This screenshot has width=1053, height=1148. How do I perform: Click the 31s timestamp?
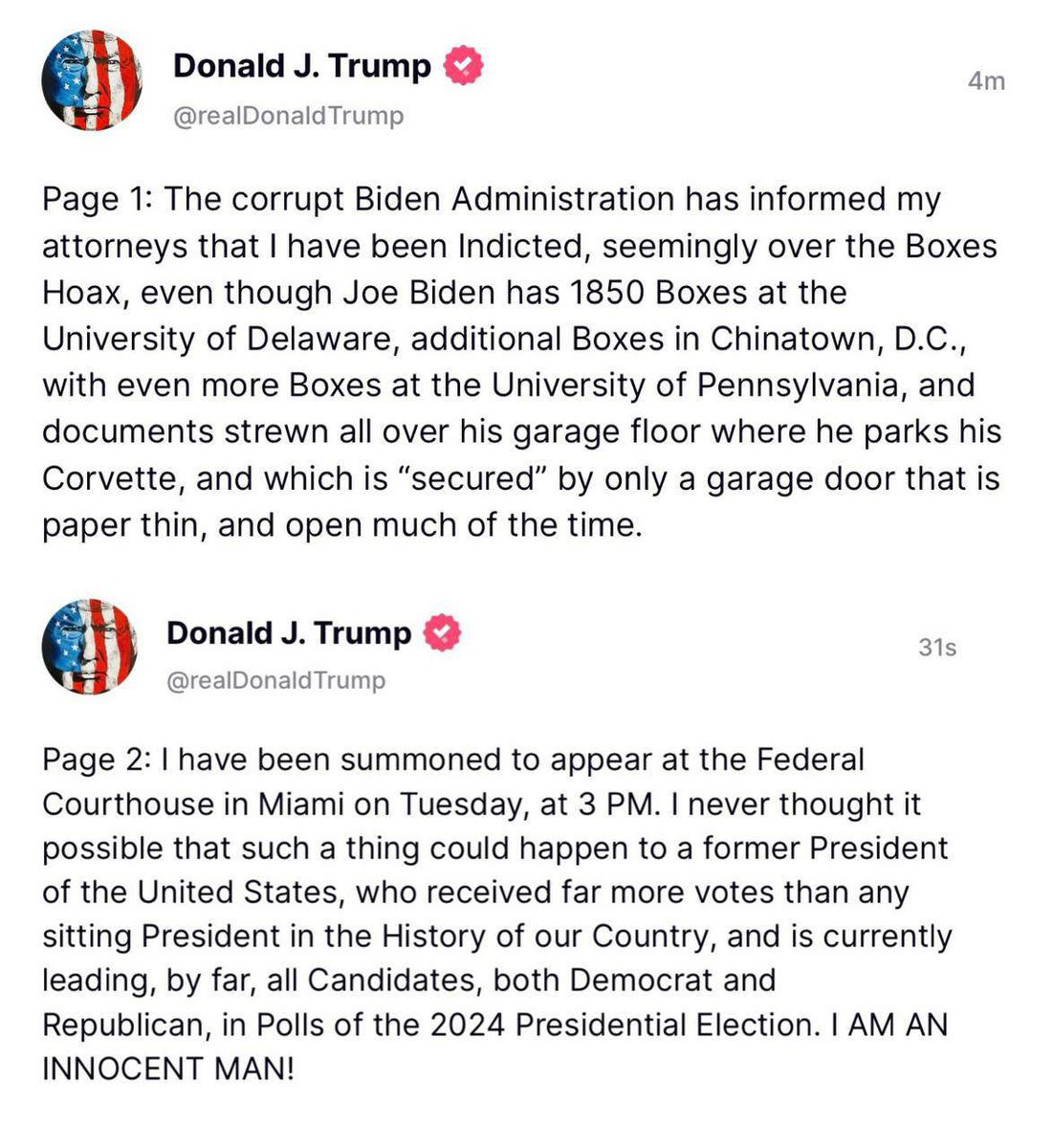click(937, 648)
